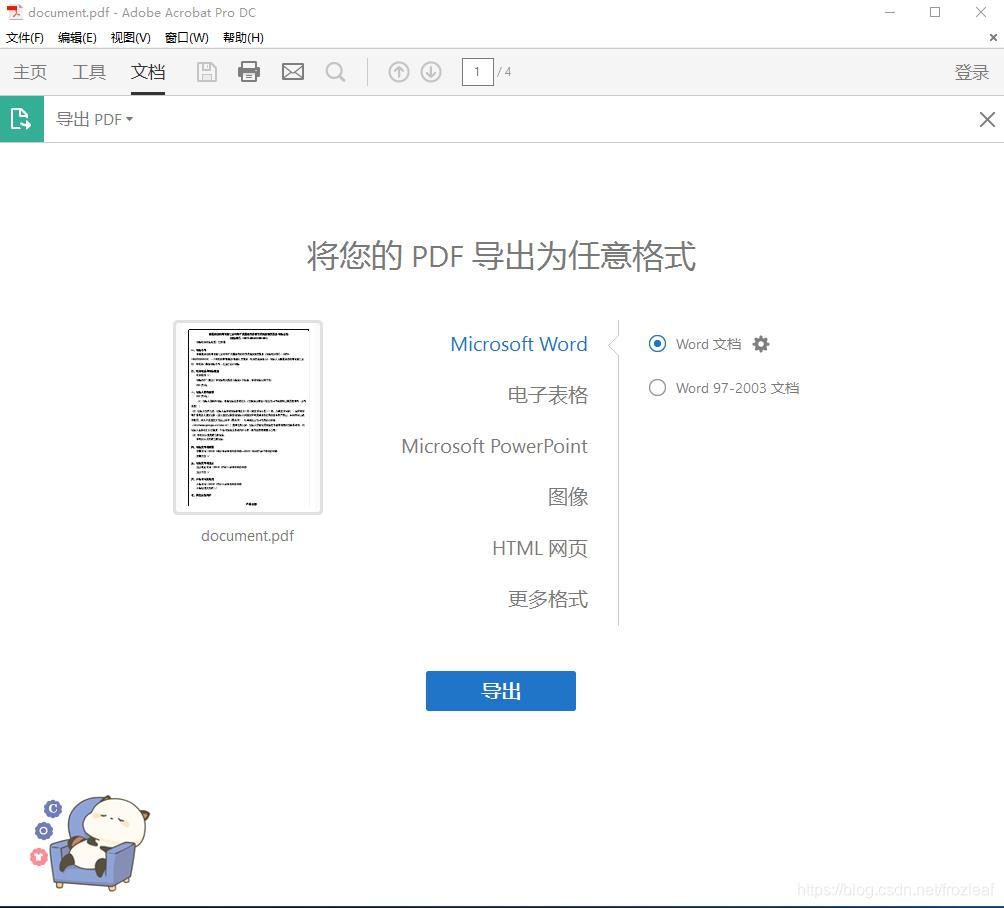Click the document.pdf page thumbnail
This screenshot has width=1004, height=908.
[248, 418]
